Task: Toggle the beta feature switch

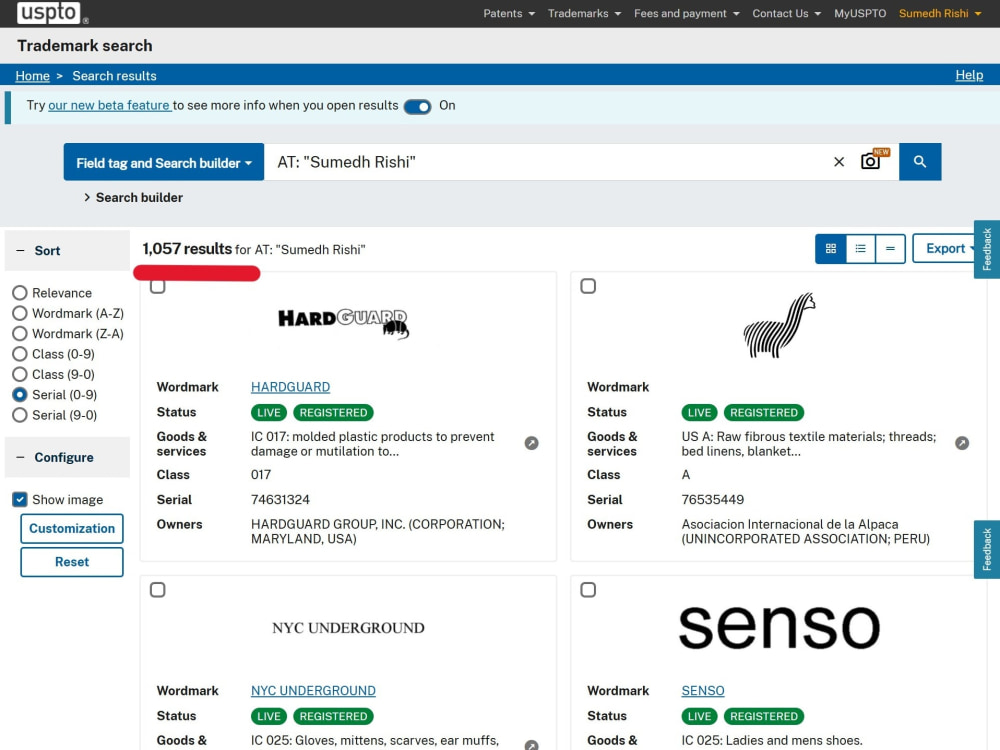Action: 417,107
